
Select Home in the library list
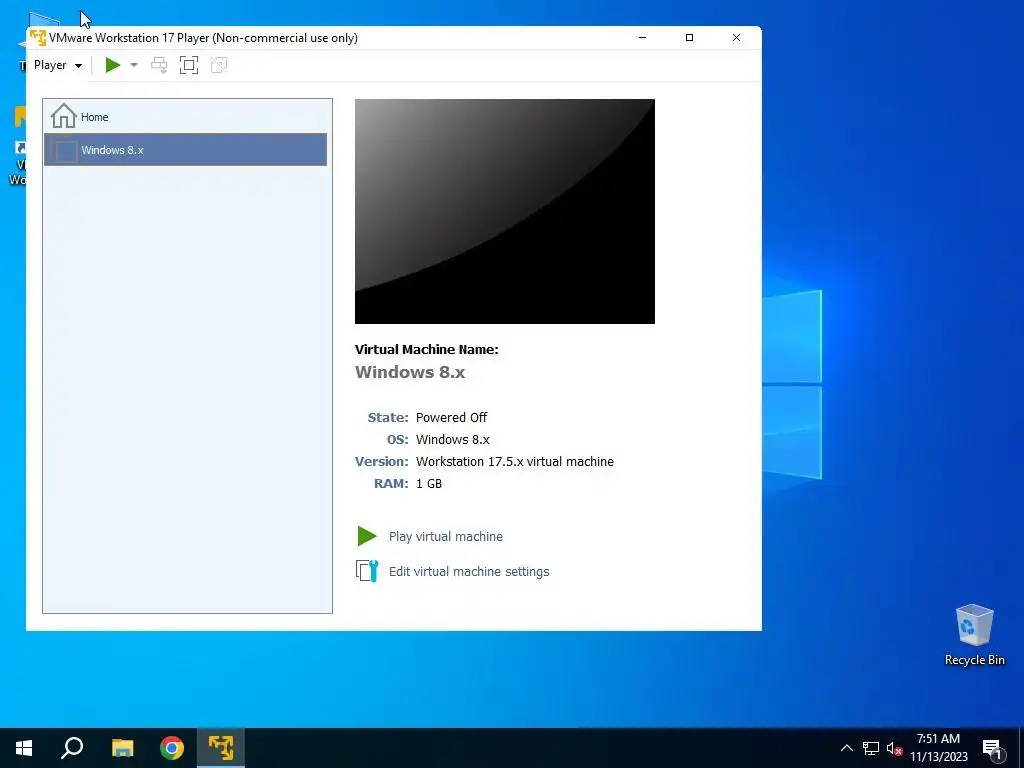185,117
